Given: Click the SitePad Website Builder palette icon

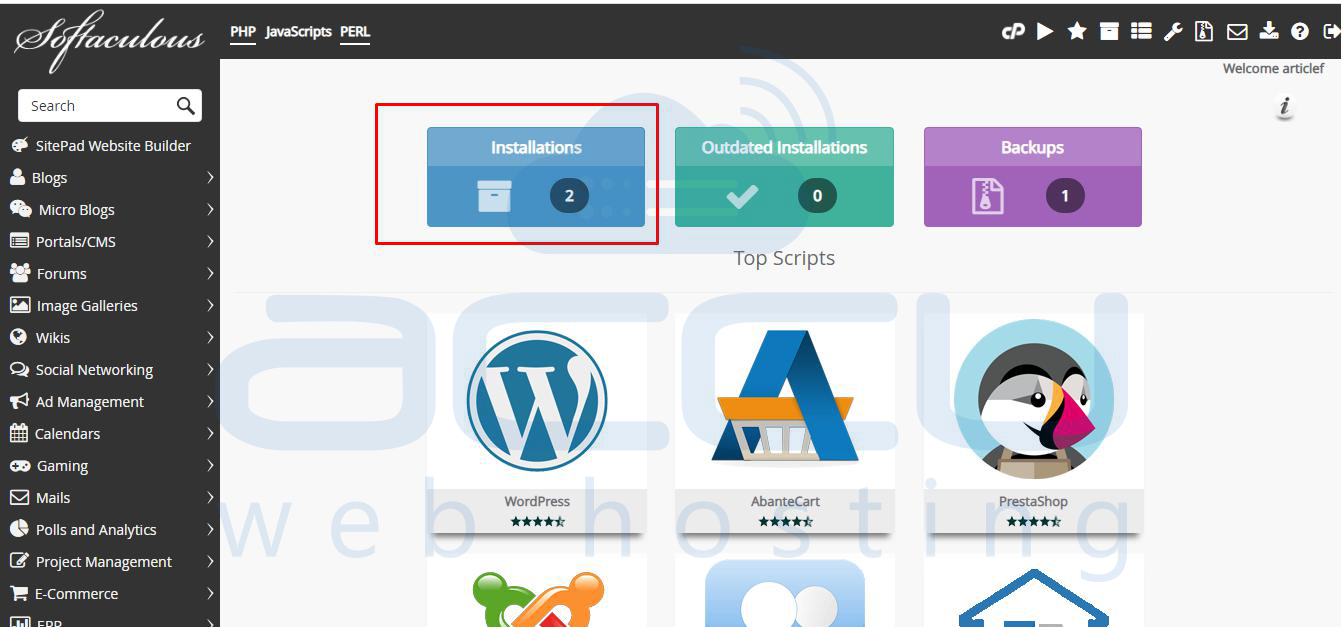Looking at the screenshot, I should tap(19, 146).
